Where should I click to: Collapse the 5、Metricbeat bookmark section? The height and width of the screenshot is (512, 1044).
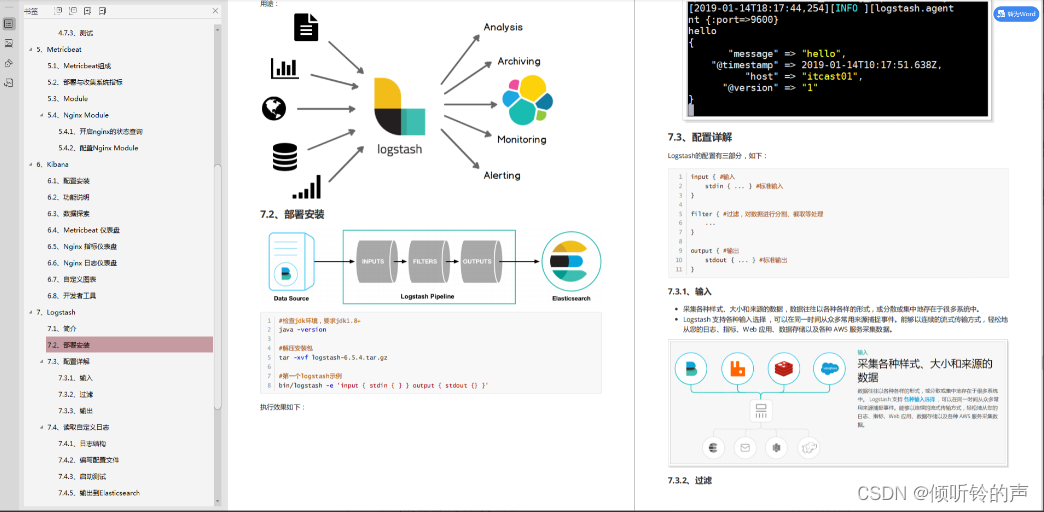(30, 49)
